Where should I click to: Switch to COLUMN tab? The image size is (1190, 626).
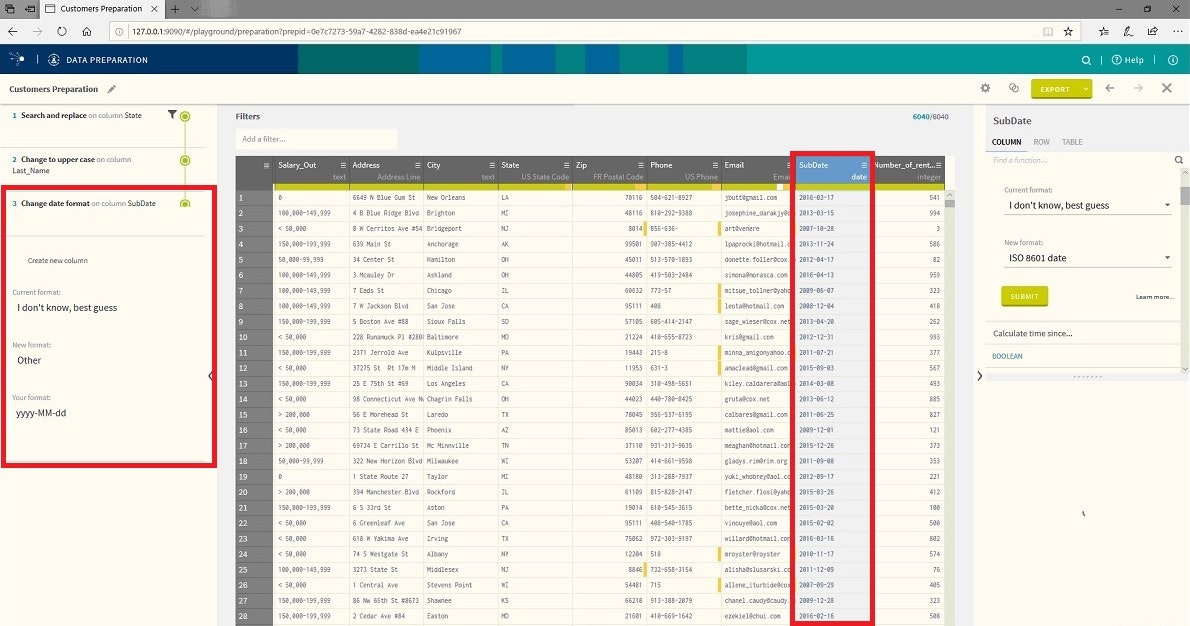click(x=1006, y=142)
